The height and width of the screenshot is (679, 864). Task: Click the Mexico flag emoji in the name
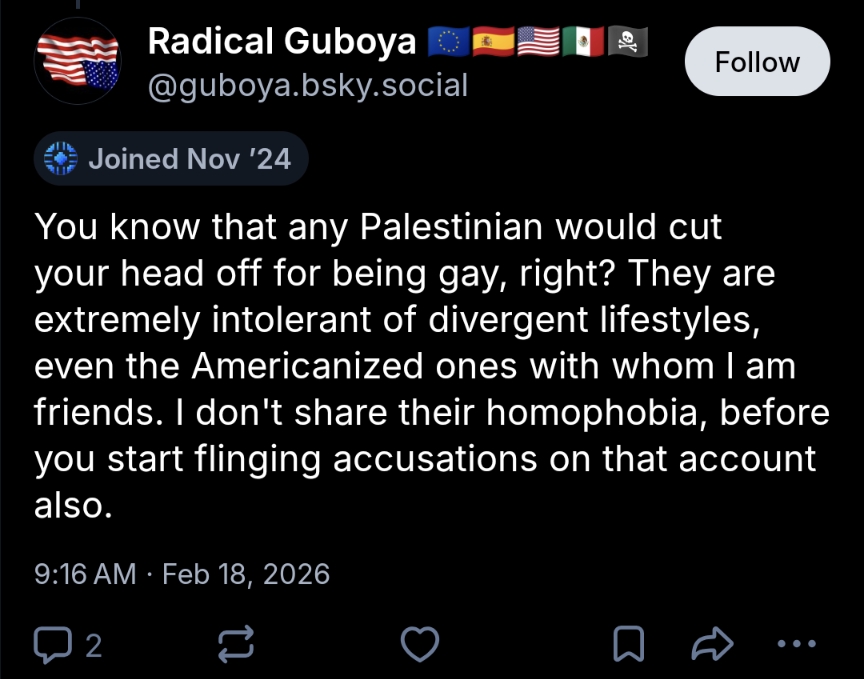(582, 42)
